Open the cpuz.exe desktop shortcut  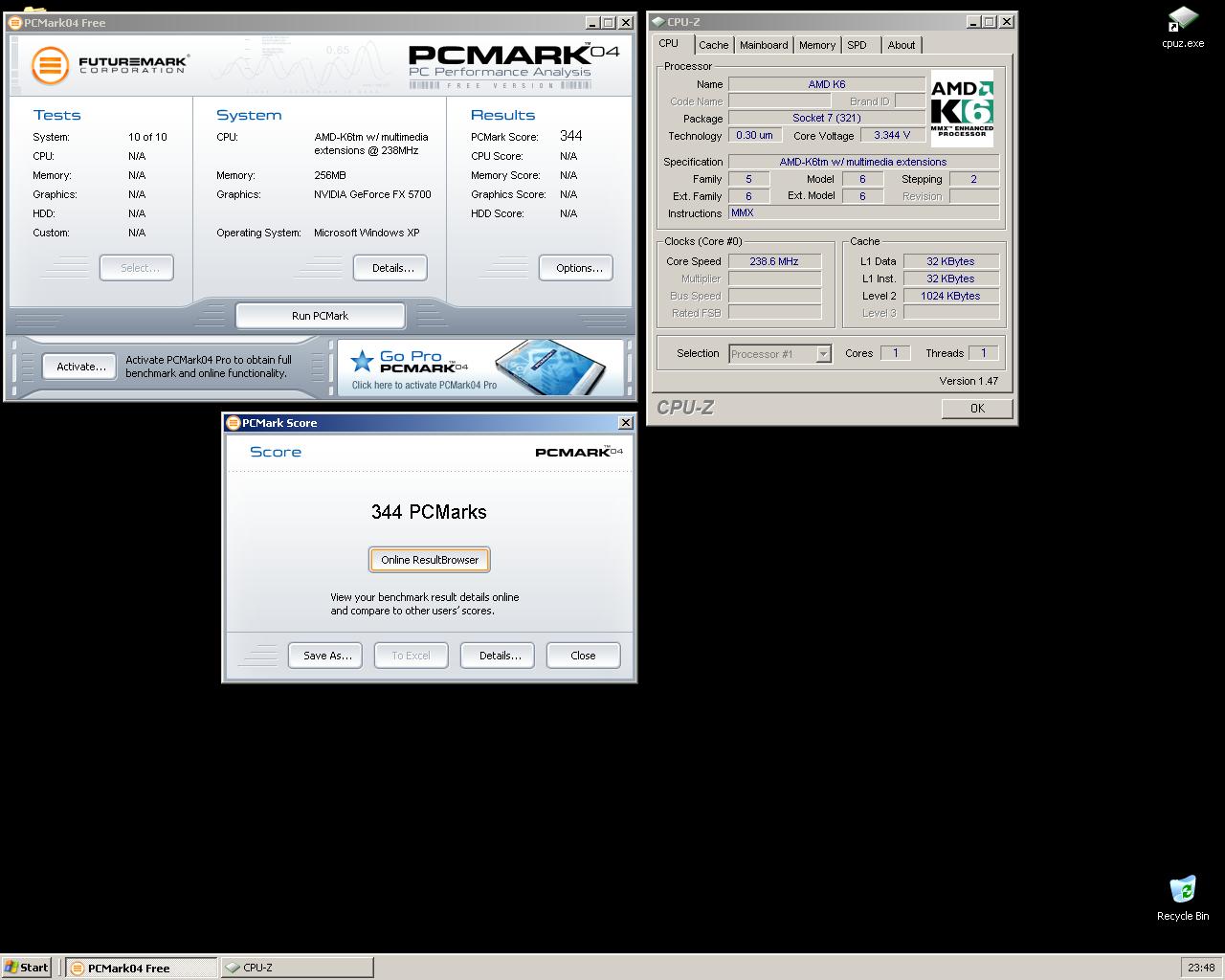point(1183,27)
